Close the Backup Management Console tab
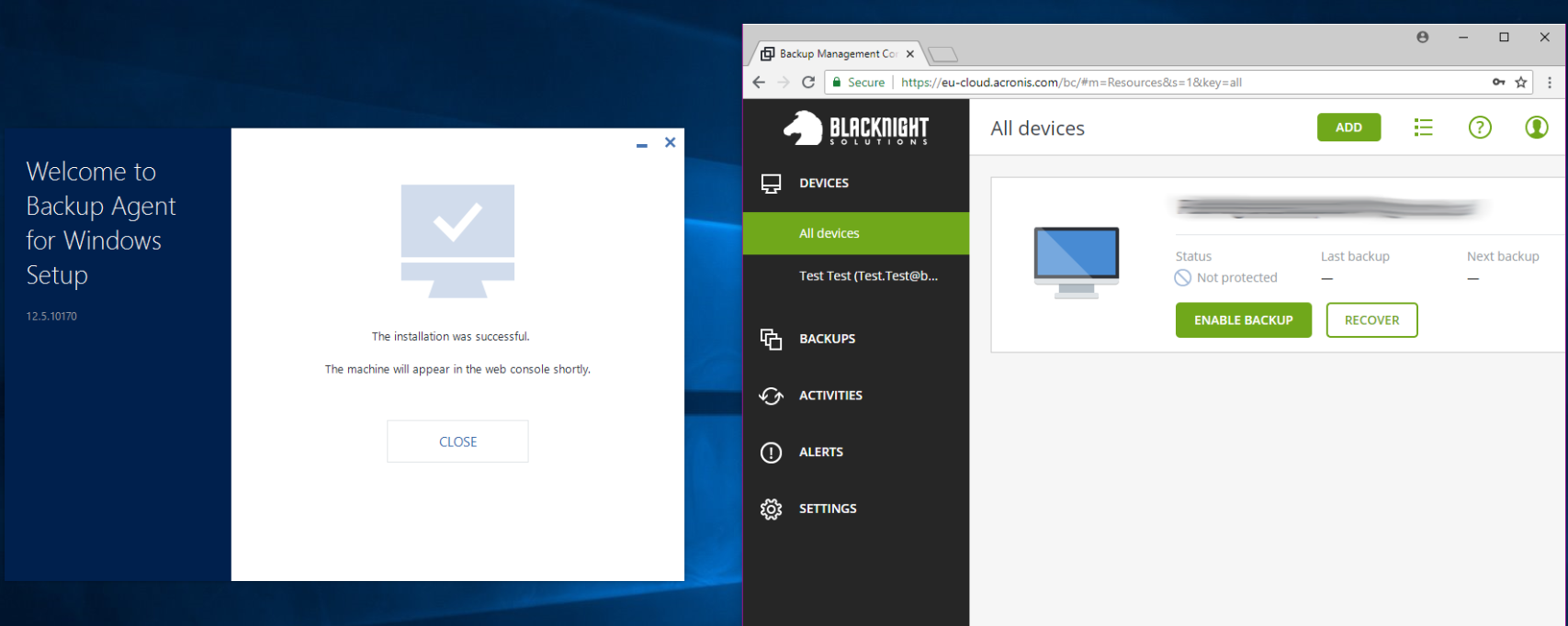The width and height of the screenshot is (1568, 626). tap(910, 53)
